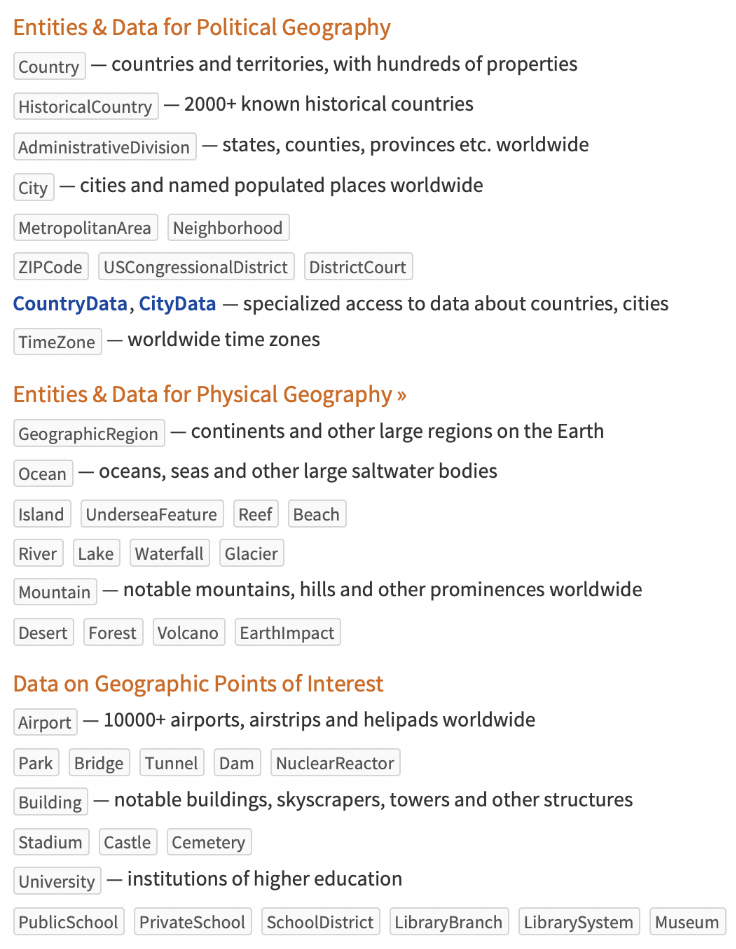Select the MetropolitanArea tag
736x949 pixels.
click(85, 228)
